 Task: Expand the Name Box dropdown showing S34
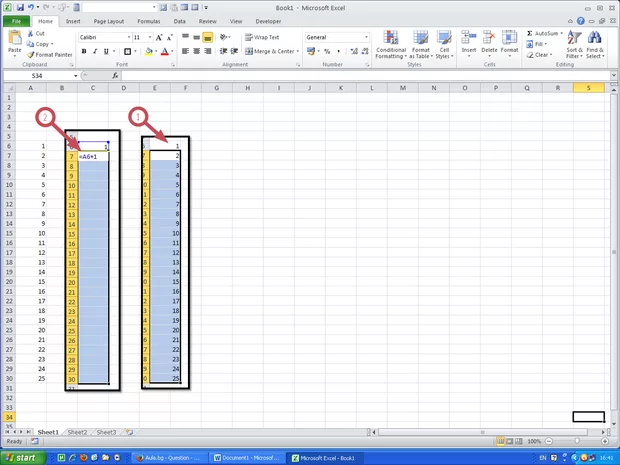tap(74, 75)
